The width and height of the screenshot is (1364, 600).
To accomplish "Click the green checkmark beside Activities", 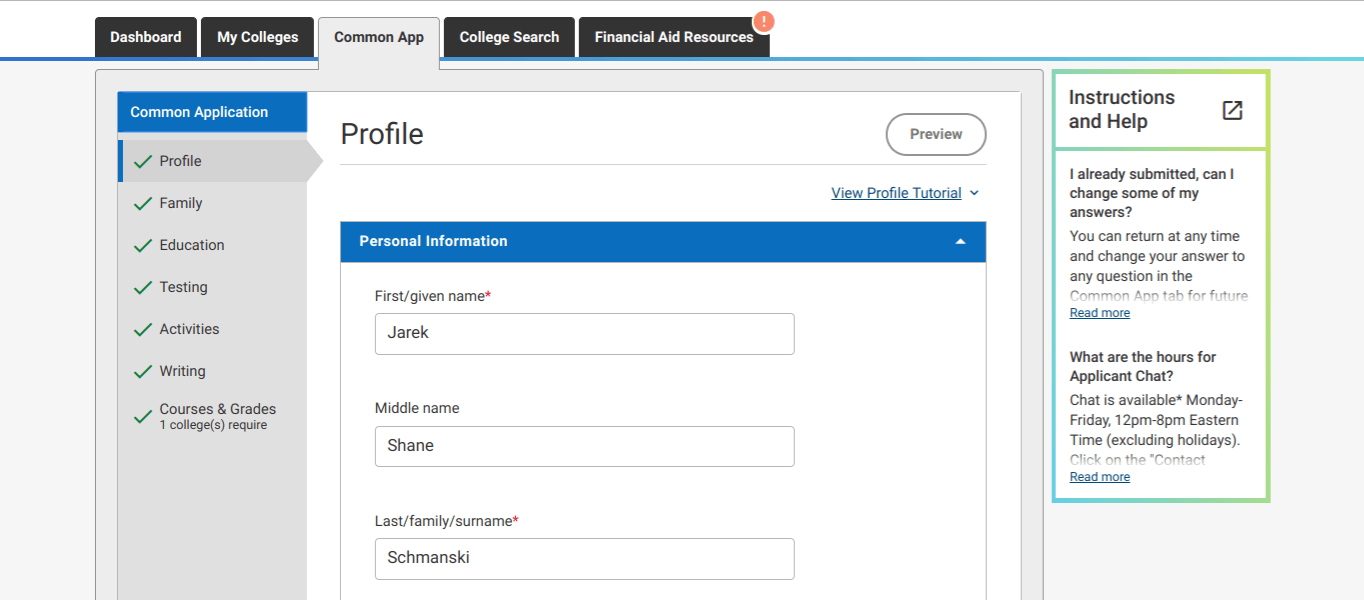I will click(x=143, y=329).
